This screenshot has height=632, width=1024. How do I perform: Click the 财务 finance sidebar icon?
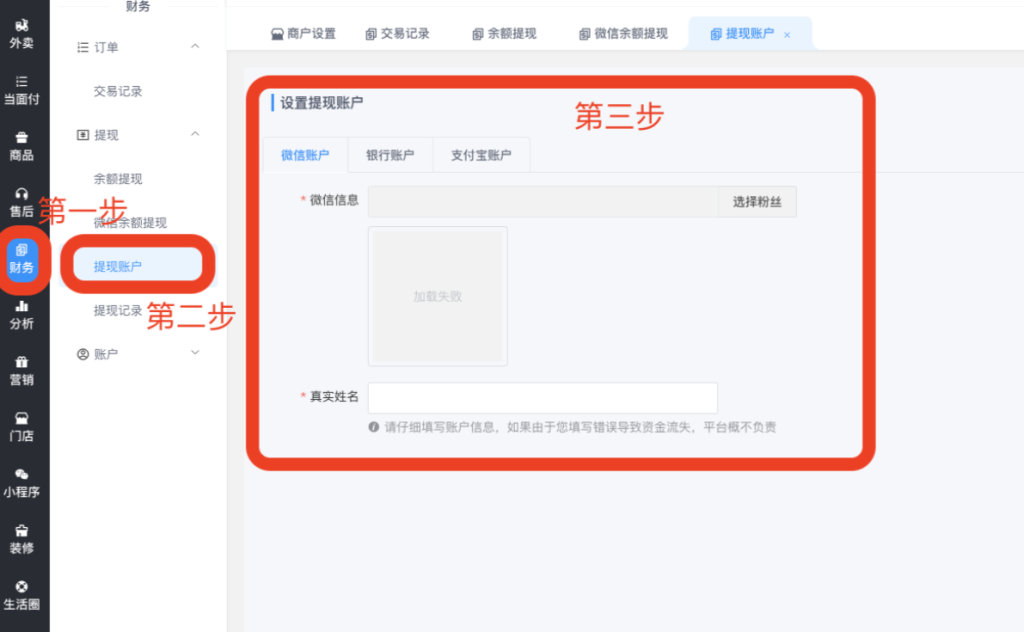(x=22, y=258)
